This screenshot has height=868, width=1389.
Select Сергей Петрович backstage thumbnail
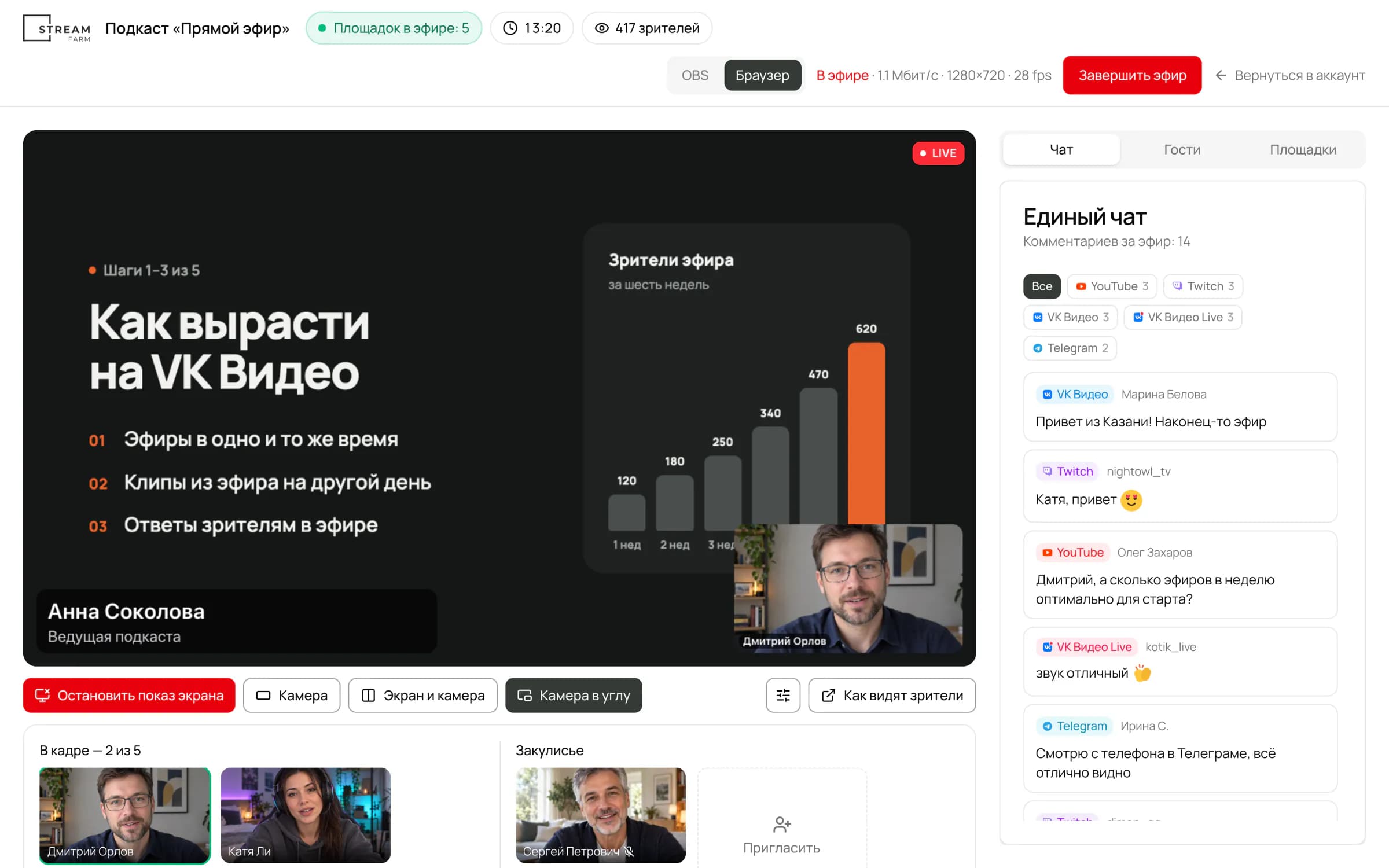pos(601,815)
